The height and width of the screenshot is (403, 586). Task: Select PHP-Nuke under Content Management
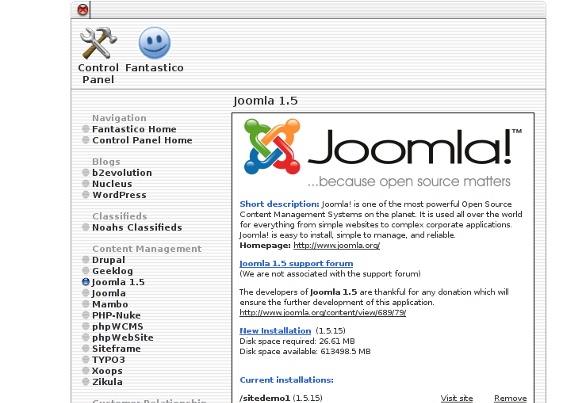tap(116, 315)
